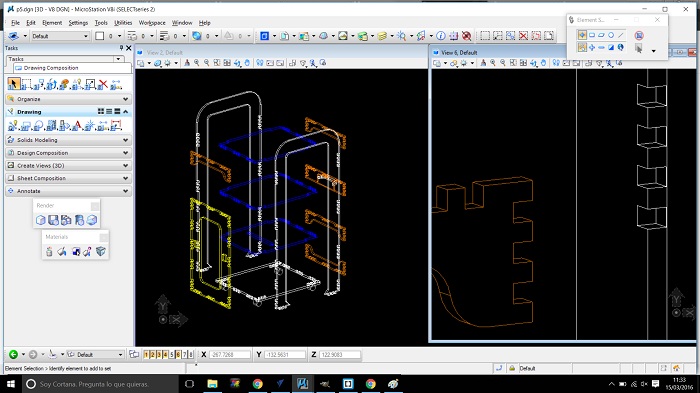700x393 pixels.
Task: Choose Line method in Element Selection window
Action: (x=621, y=35)
